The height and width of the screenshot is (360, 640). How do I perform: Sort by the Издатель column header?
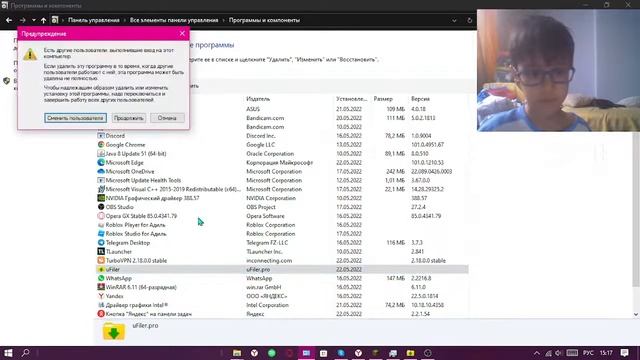[x=258, y=99]
